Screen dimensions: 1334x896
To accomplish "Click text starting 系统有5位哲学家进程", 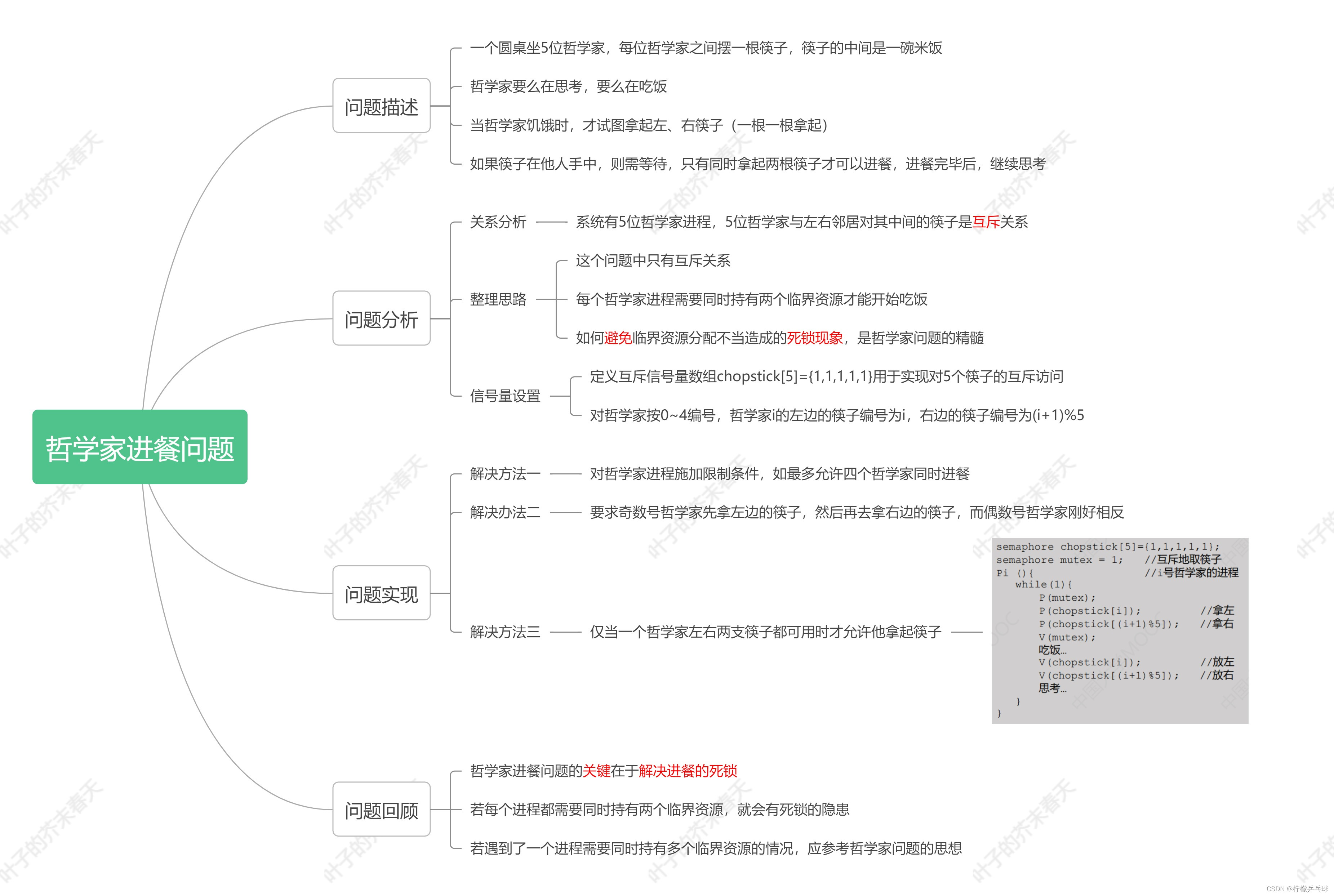I will pyautogui.click(x=802, y=222).
